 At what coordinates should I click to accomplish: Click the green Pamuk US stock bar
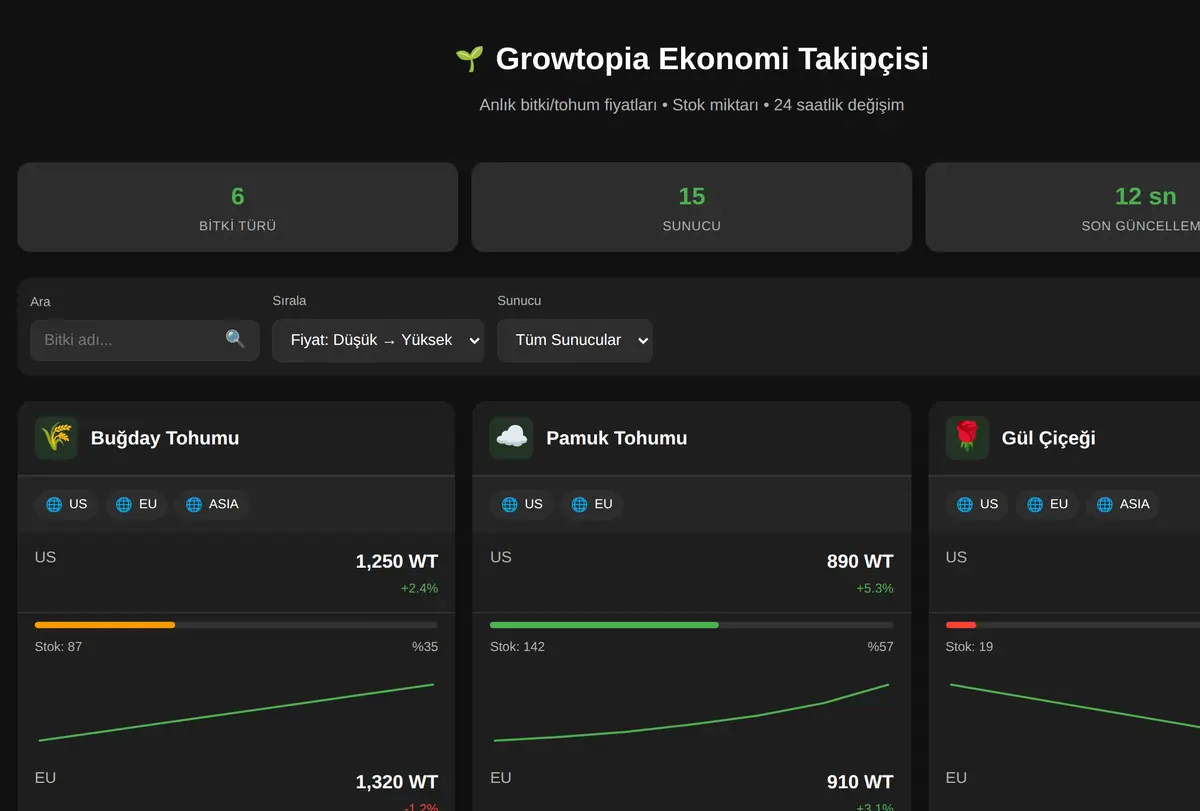pyautogui.click(x=604, y=625)
